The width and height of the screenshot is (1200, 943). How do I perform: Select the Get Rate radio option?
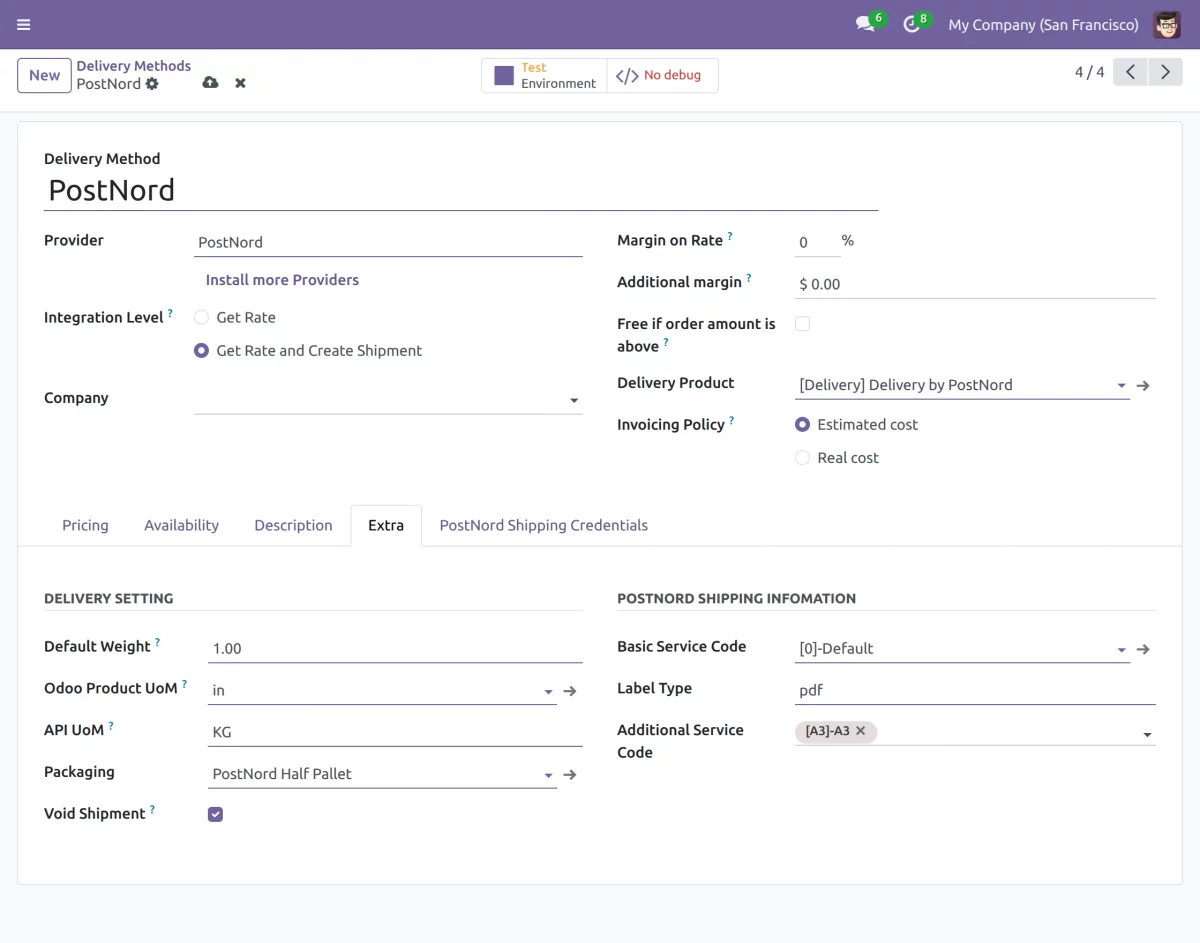click(201, 317)
